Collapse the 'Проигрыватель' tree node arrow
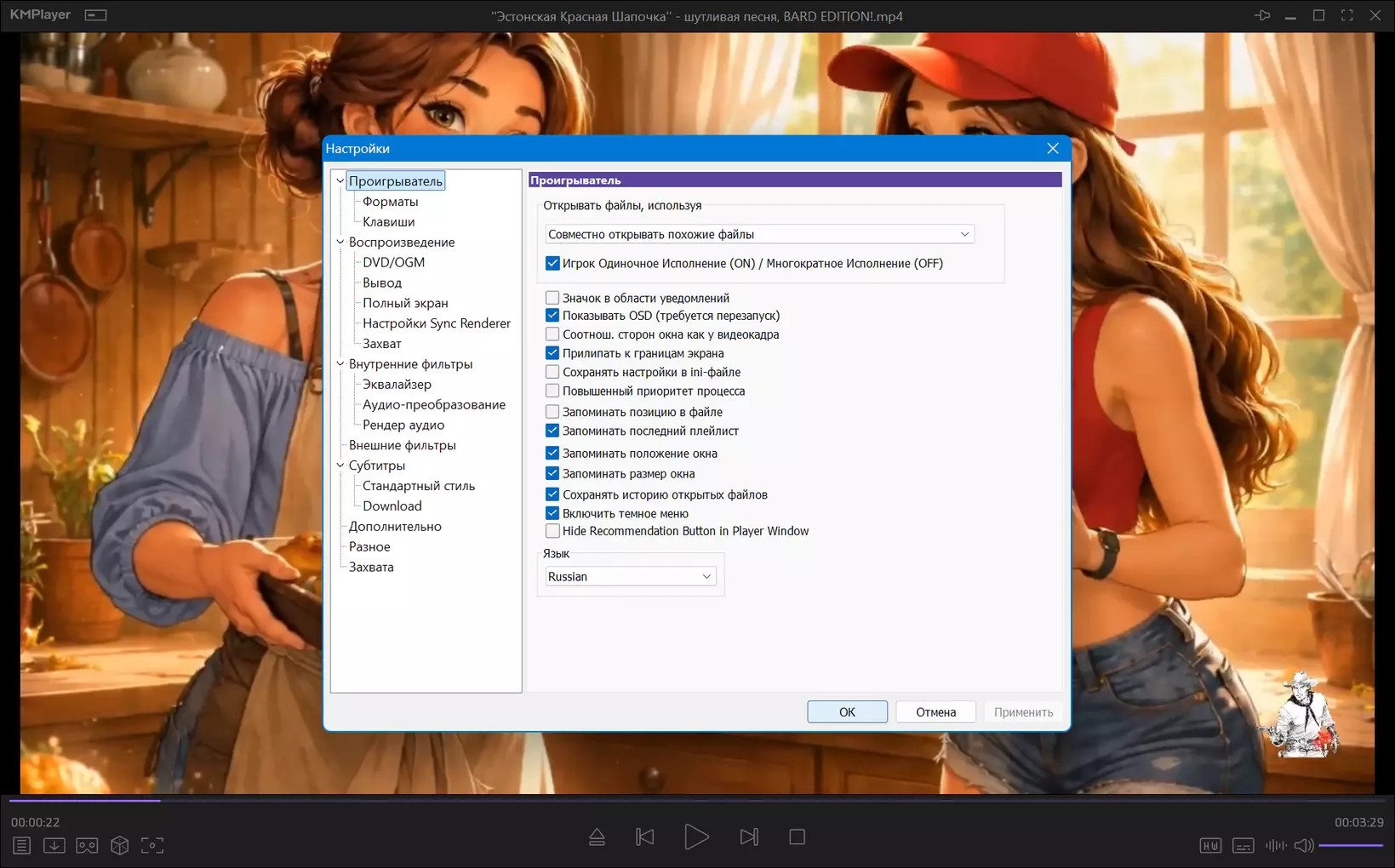Viewport: 1395px width, 868px height. [340, 181]
